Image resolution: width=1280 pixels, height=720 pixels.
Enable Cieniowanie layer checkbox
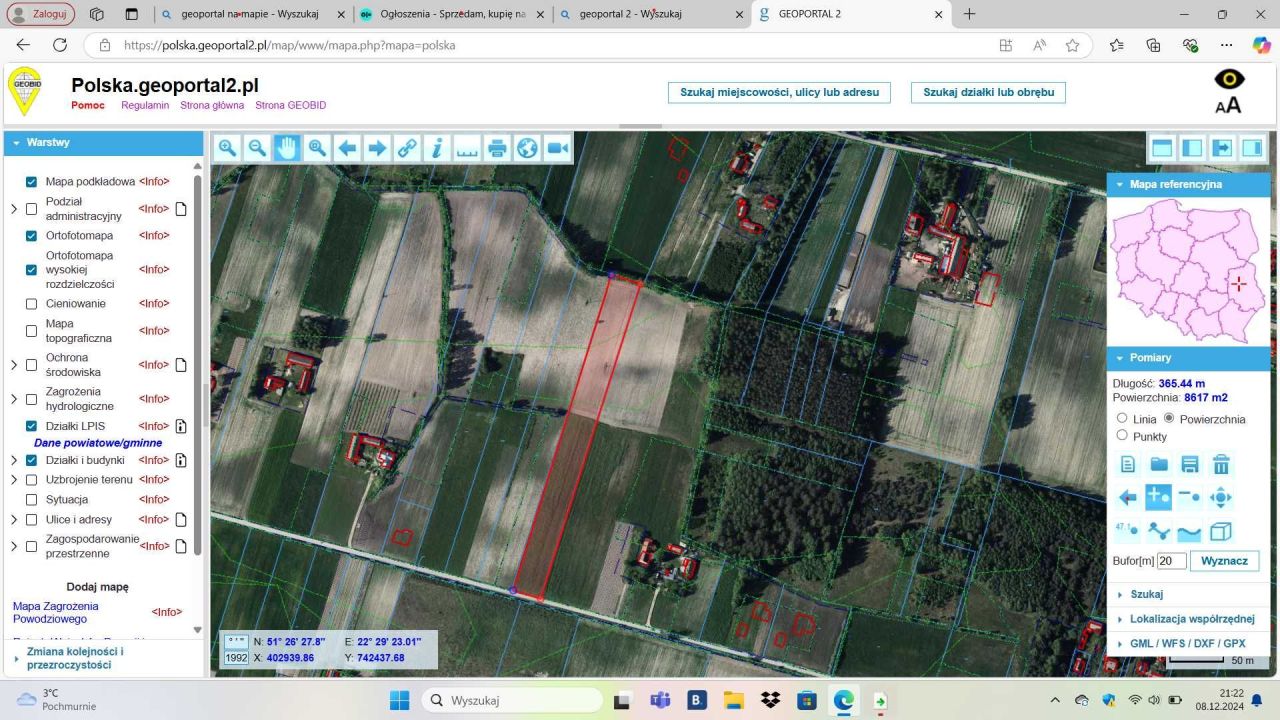coord(31,304)
